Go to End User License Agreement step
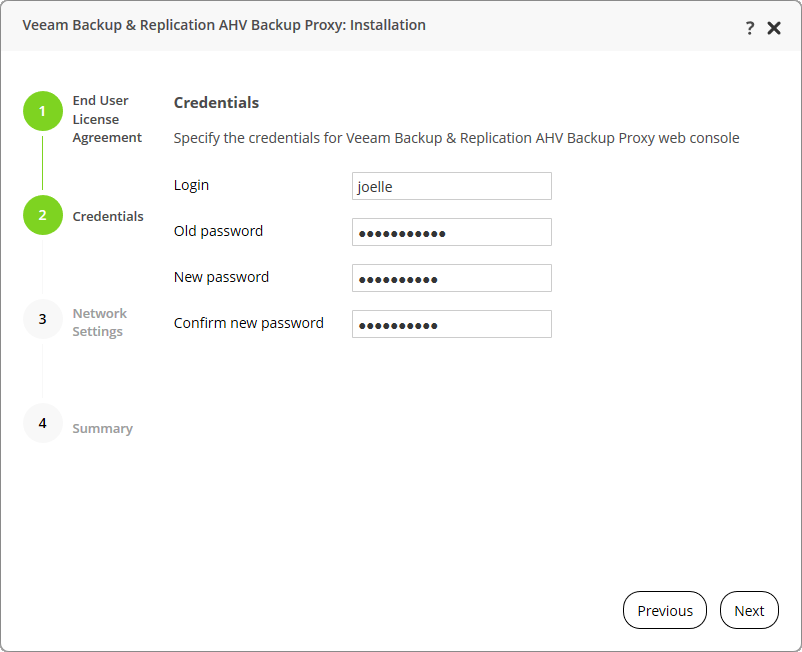 pos(106,119)
